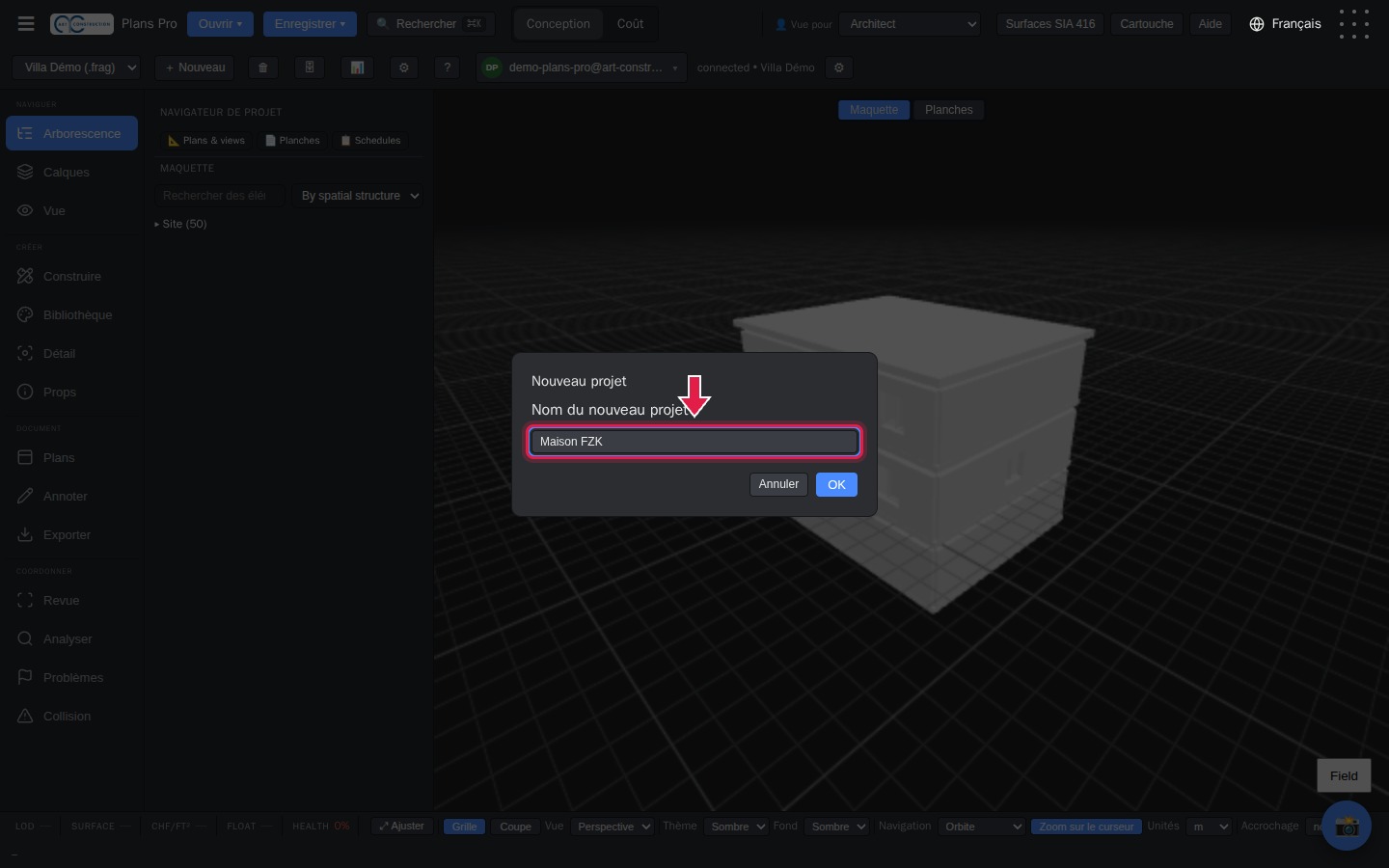Toggle the Coupe section mode
Image resolution: width=1389 pixels, height=868 pixels.
515,827
